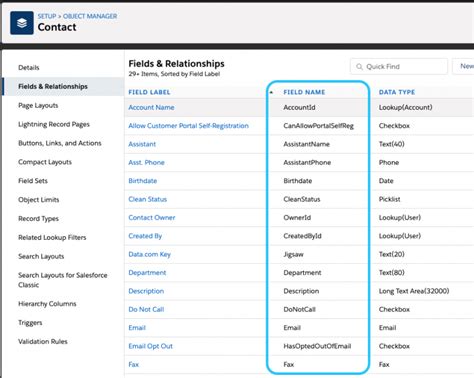The image size is (474, 378).
Task: Click the sort arrow beside Field Name
Action: click(271, 92)
